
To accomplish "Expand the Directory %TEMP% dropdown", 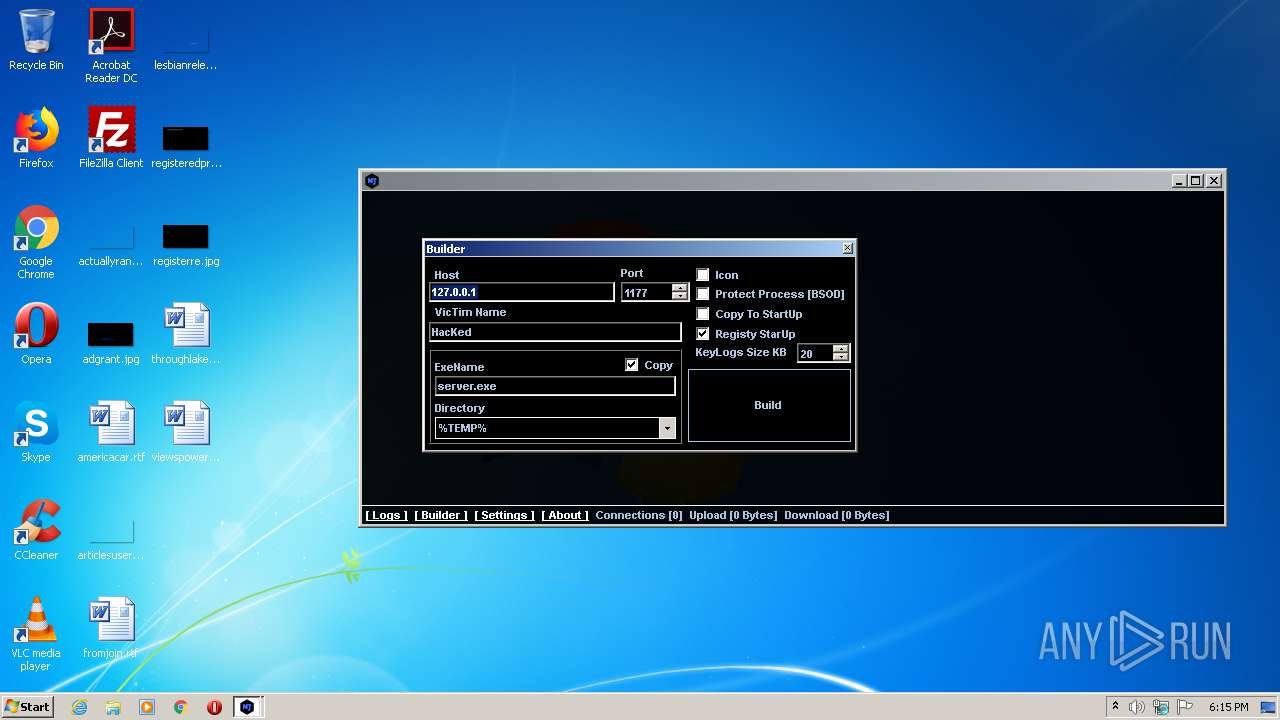I will pos(667,428).
